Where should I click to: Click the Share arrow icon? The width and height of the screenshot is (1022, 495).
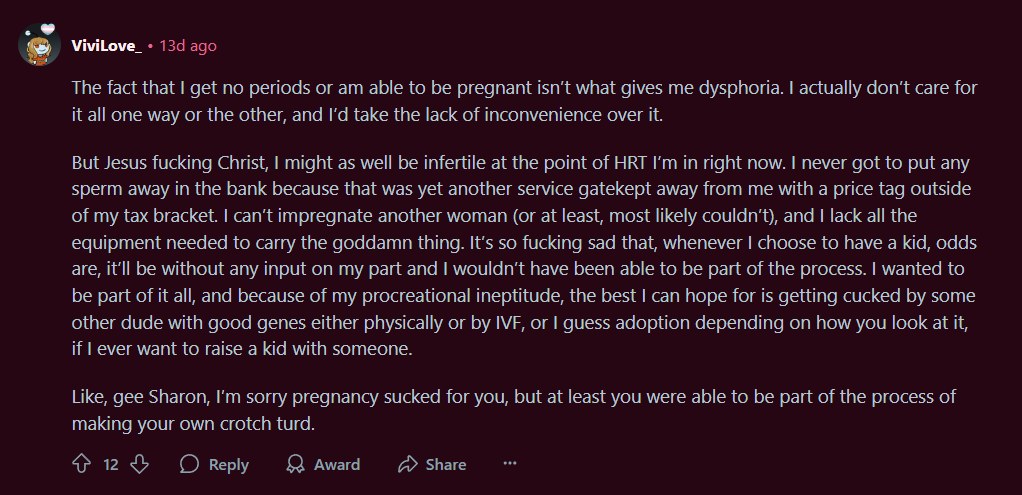[x=407, y=464]
